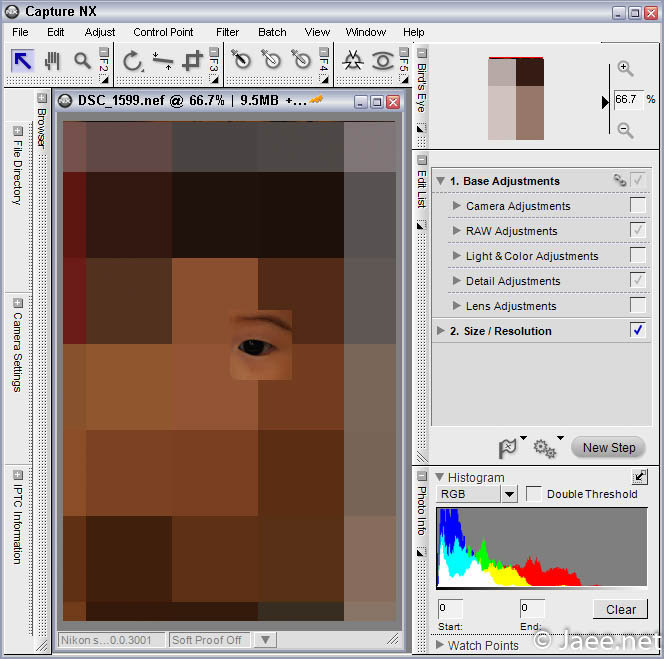Toggle the Size / Resolution step checkbox
The image size is (664, 659).
pyautogui.click(x=637, y=331)
